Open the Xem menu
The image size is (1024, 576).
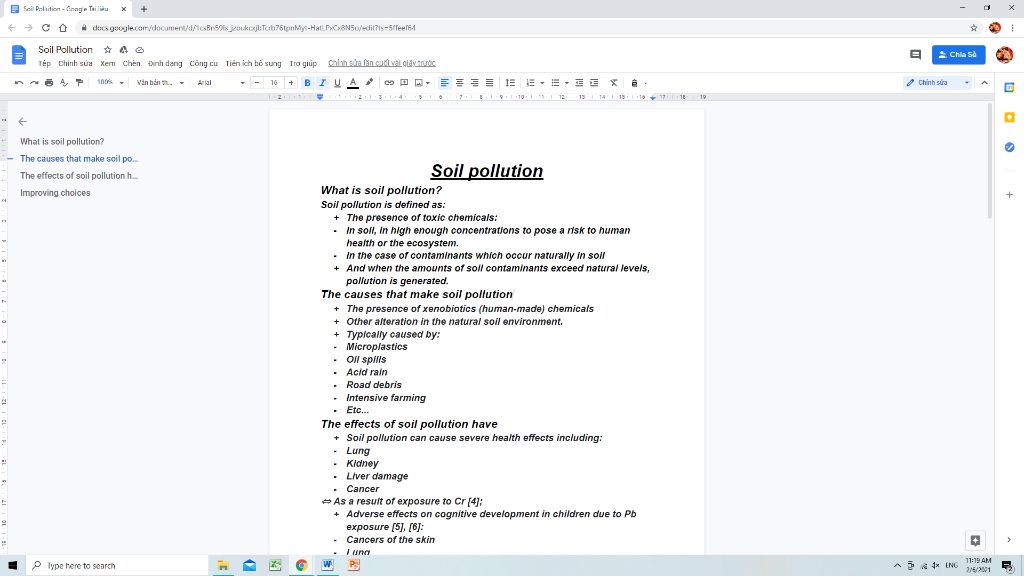[x=108, y=63]
